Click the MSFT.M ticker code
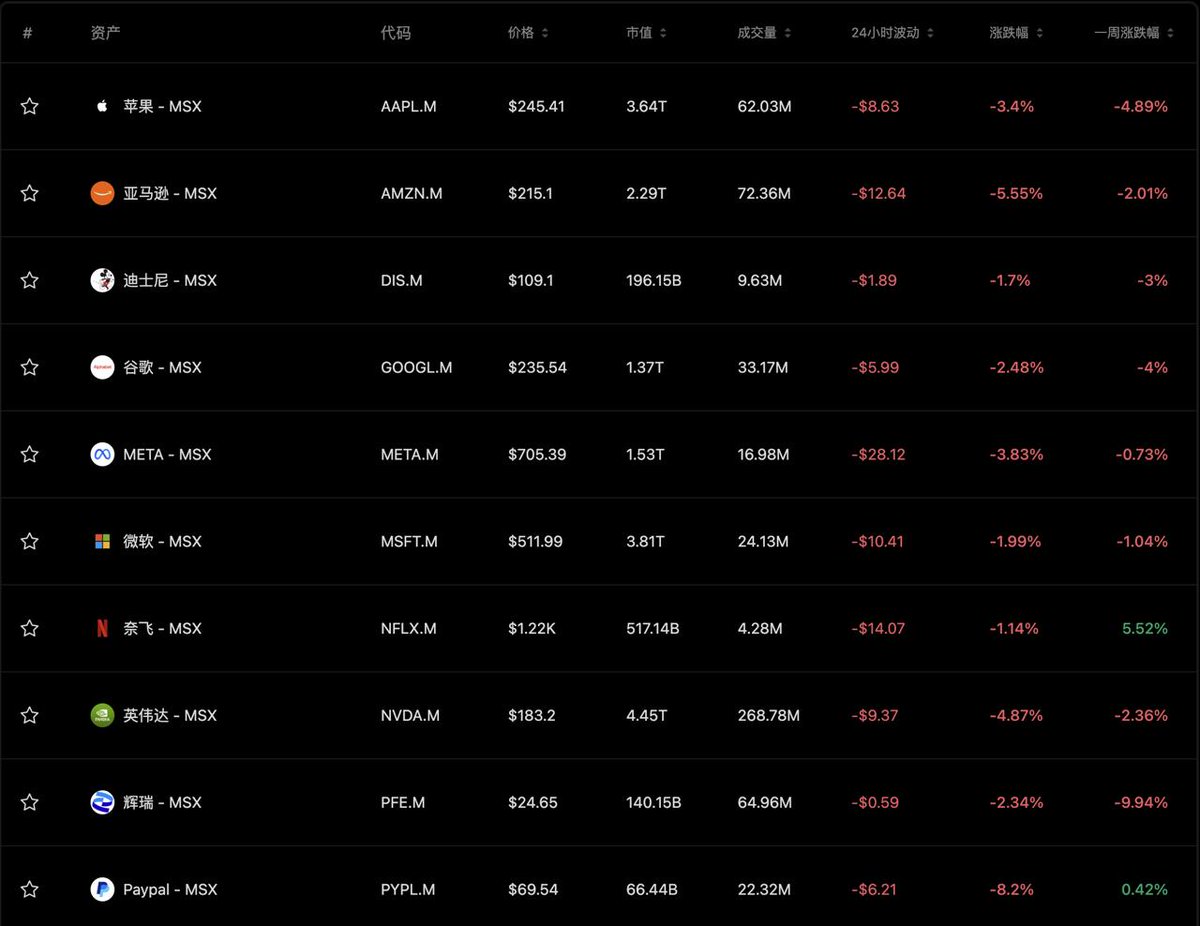 pos(409,541)
